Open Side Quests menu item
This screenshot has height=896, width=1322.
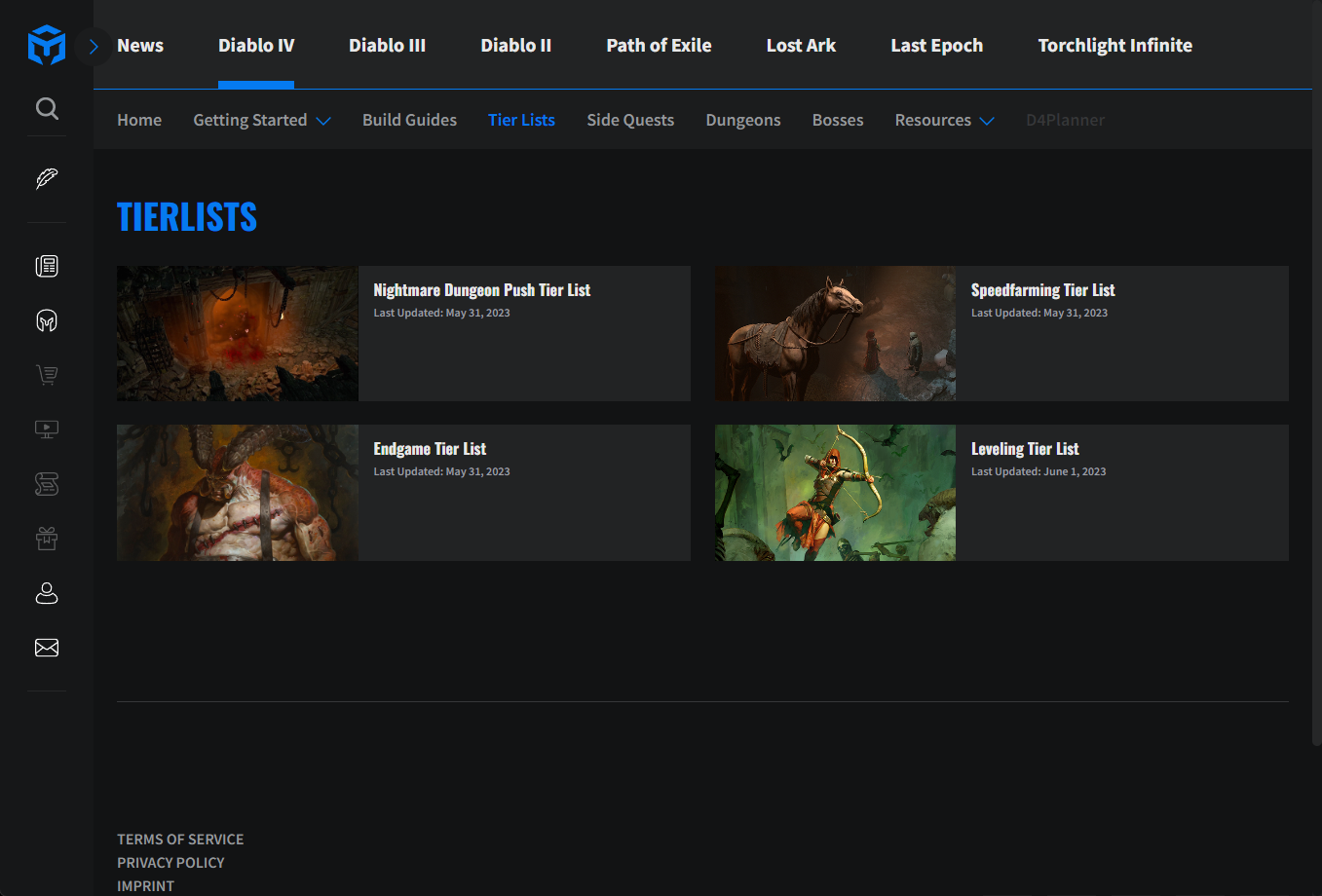(630, 120)
